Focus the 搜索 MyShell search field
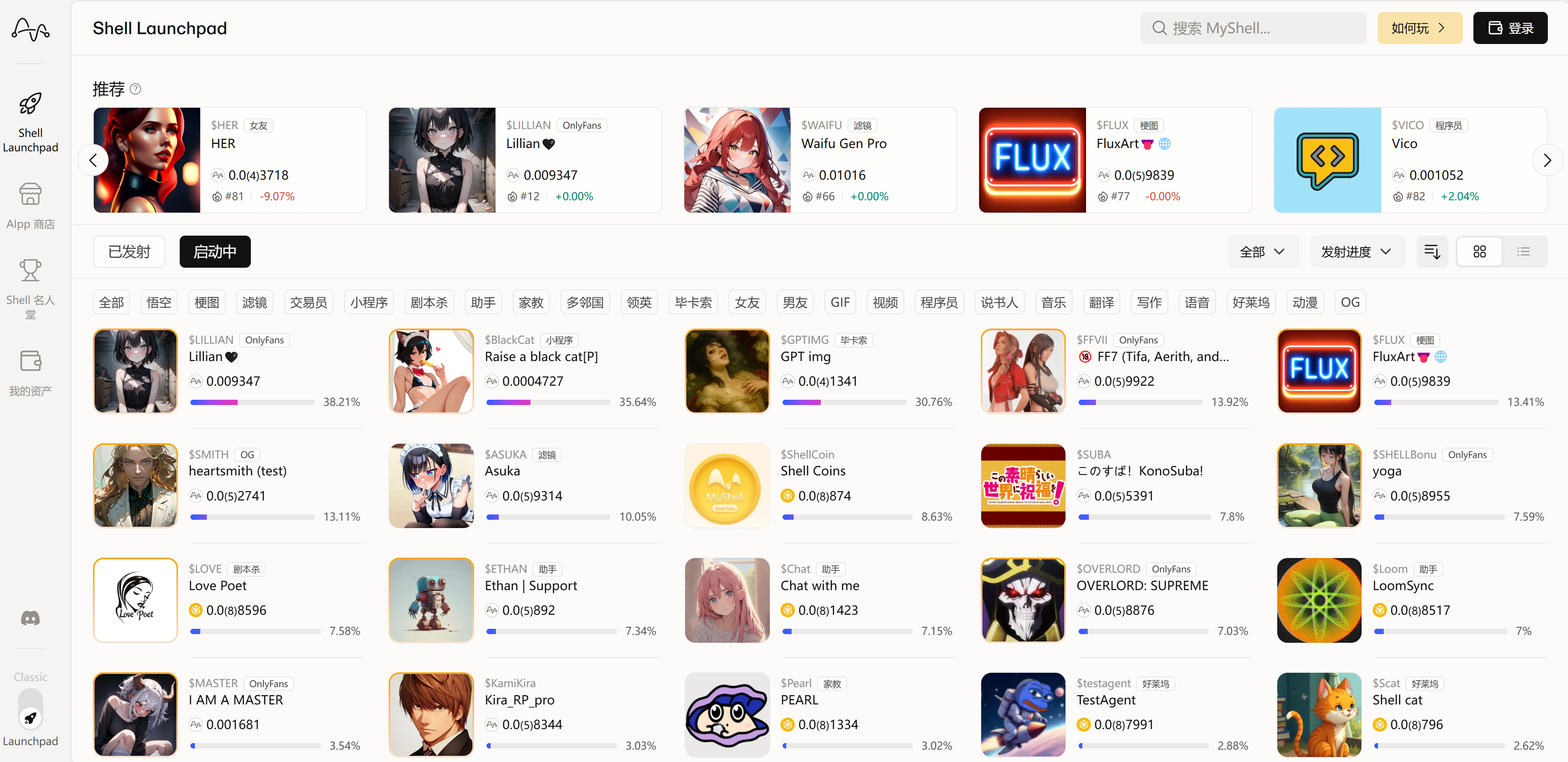The image size is (1568, 762). pos(1253,28)
